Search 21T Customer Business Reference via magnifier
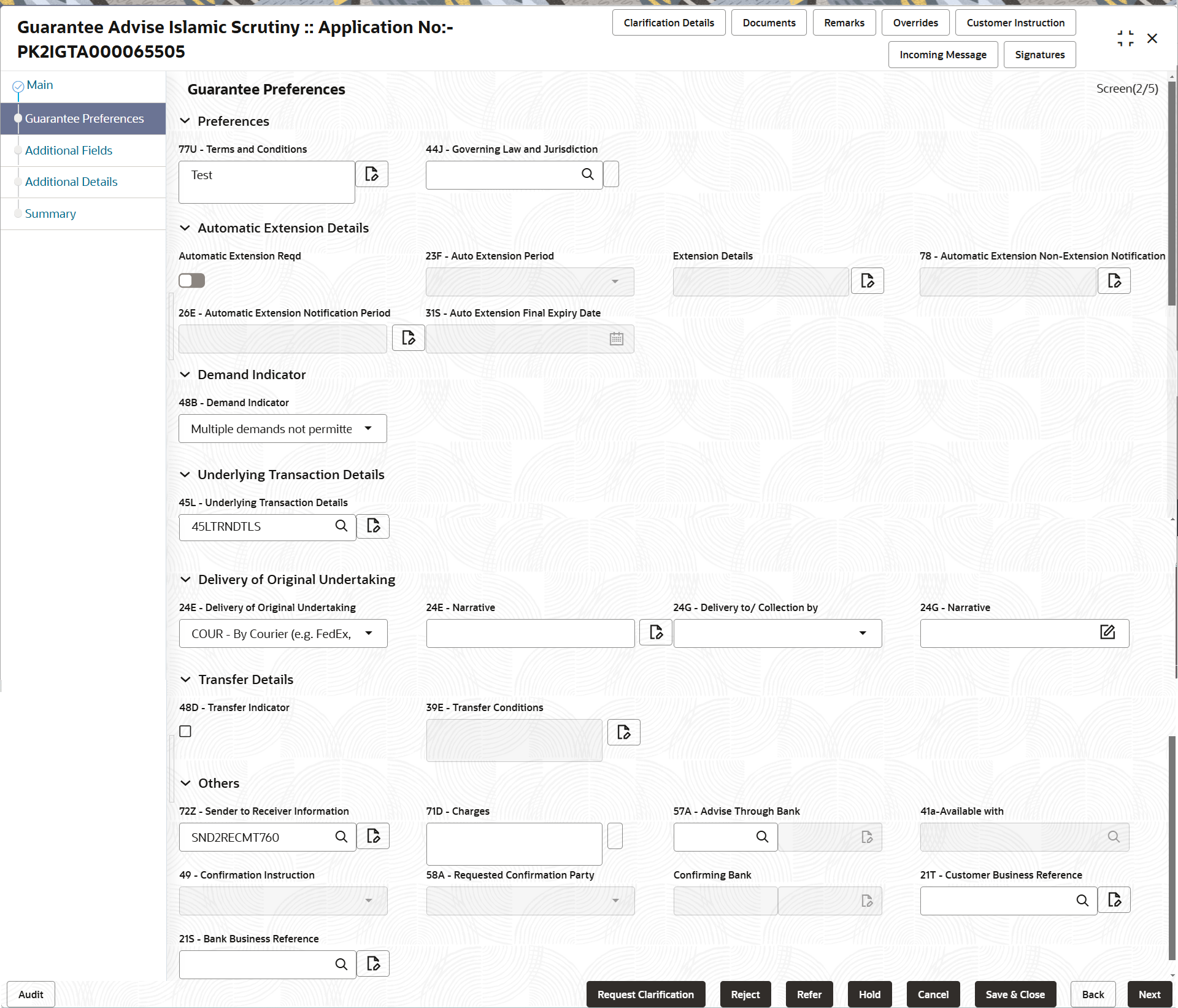This screenshot has height=1008, width=1178. click(x=1083, y=900)
